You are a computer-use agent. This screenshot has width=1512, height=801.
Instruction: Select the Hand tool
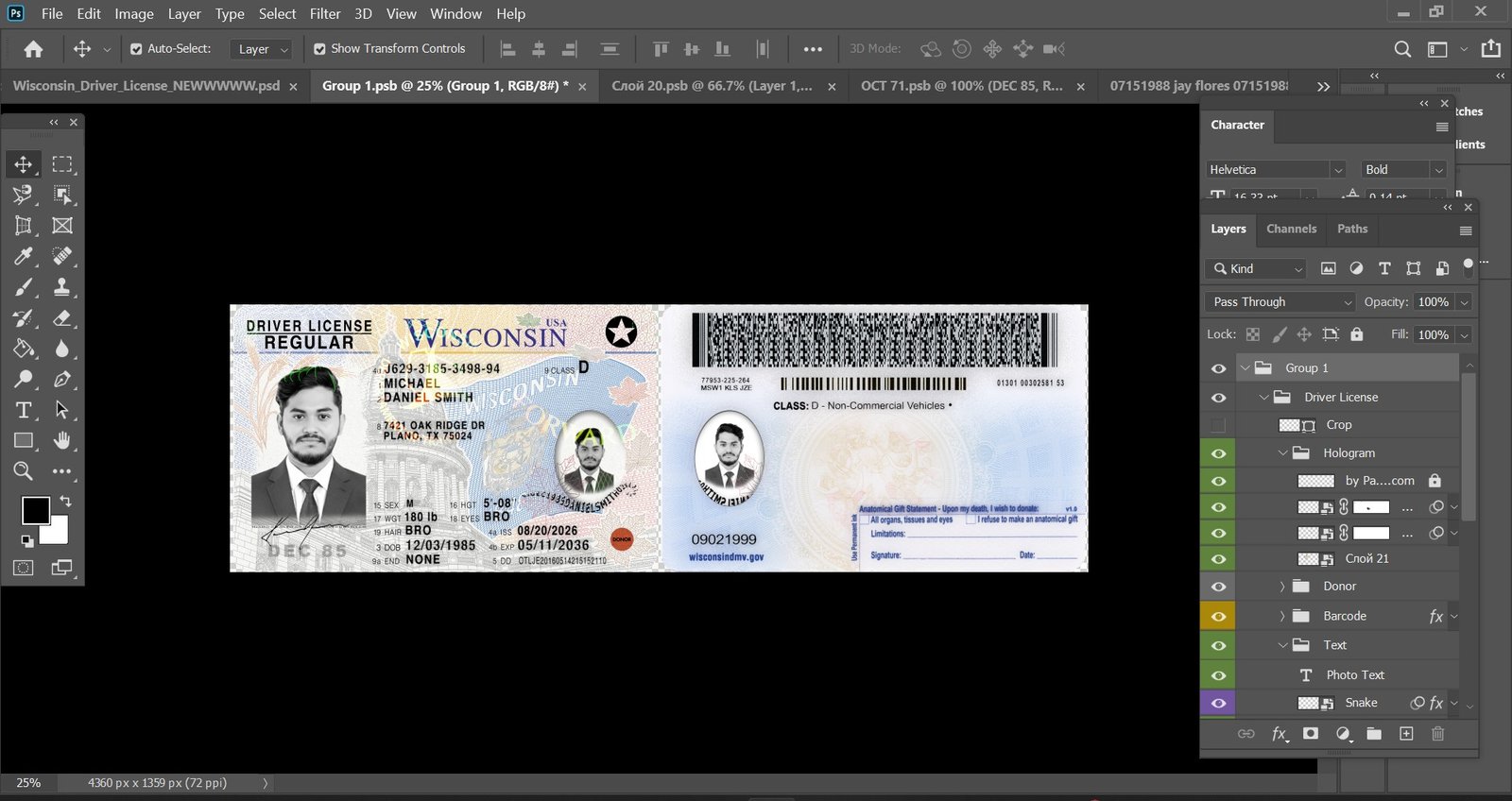[62, 440]
